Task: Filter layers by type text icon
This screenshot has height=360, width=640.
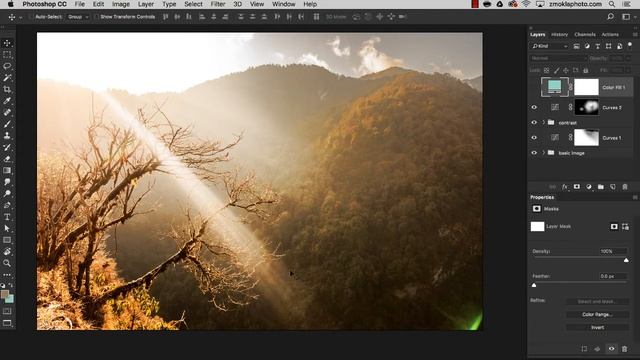Action: pos(598,46)
